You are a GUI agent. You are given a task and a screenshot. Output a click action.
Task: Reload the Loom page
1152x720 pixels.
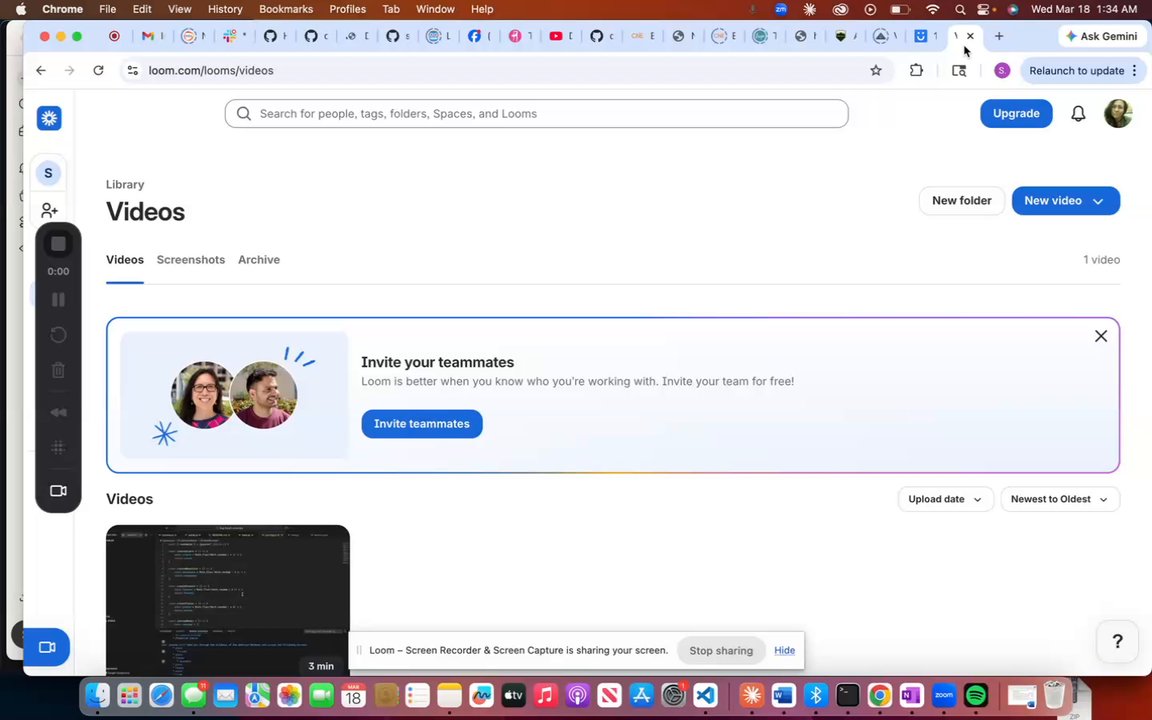[98, 71]
